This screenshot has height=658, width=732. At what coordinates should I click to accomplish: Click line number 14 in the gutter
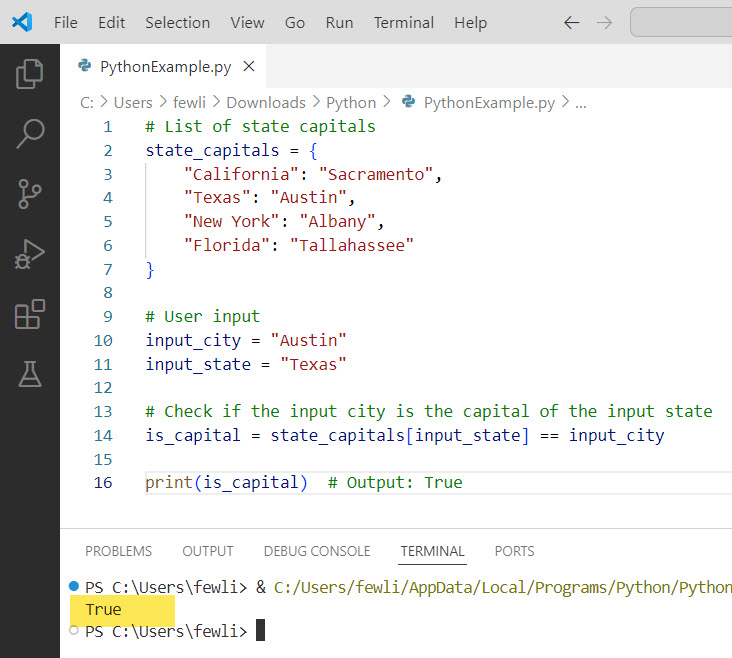click(103, 435)
